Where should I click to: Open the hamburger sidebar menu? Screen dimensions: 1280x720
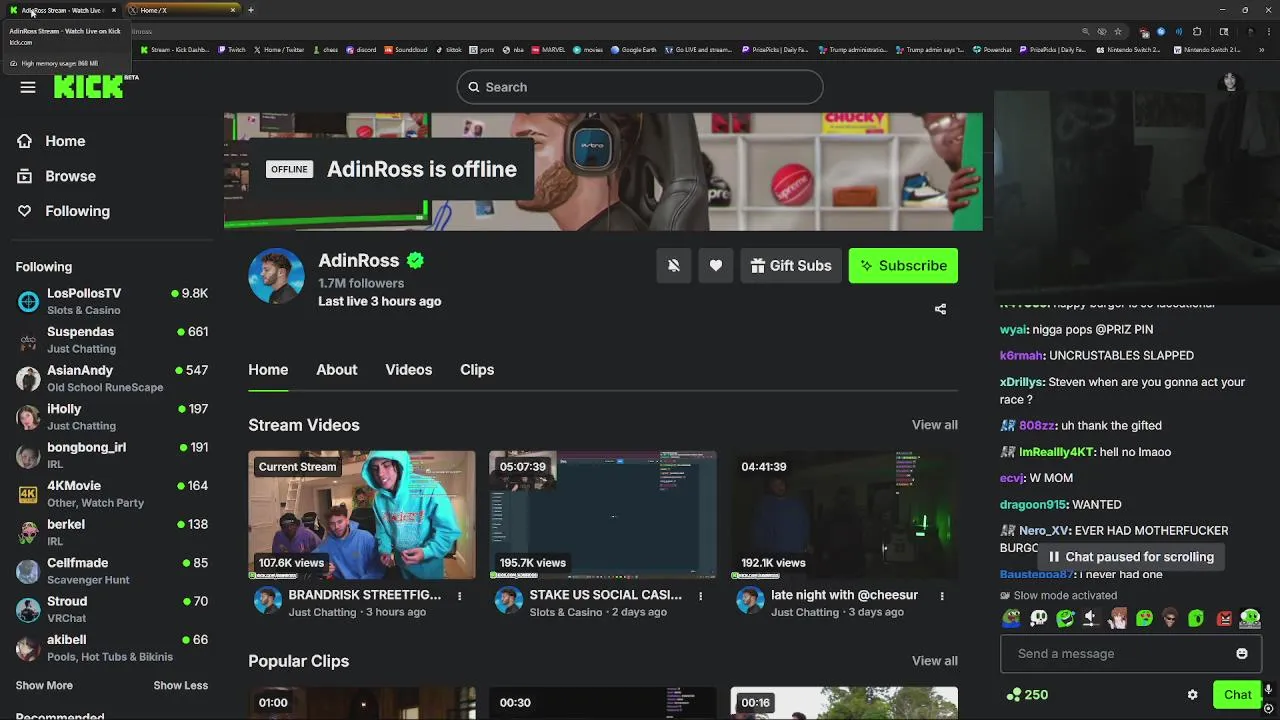(x=28, y=87)
